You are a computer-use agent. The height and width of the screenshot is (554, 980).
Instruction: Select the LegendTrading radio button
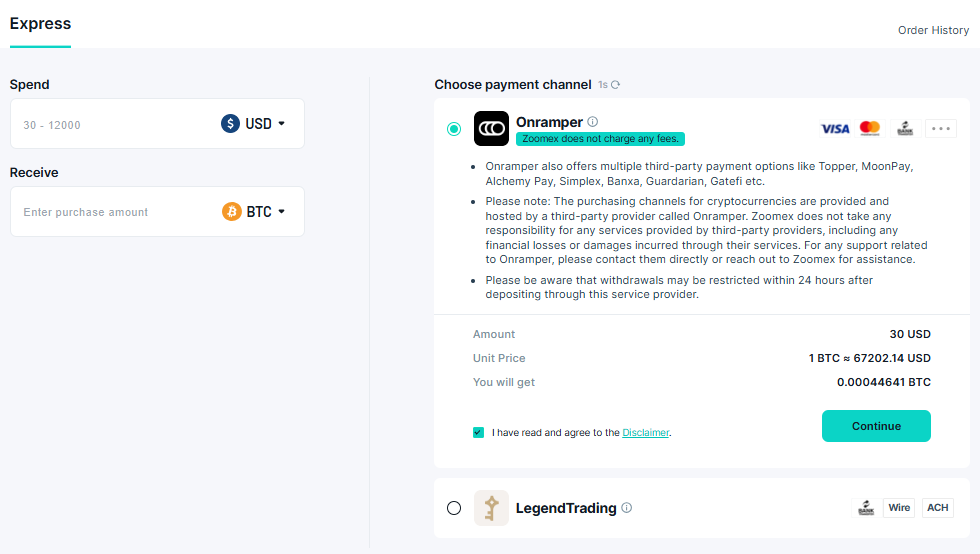[x=454, y=508]
